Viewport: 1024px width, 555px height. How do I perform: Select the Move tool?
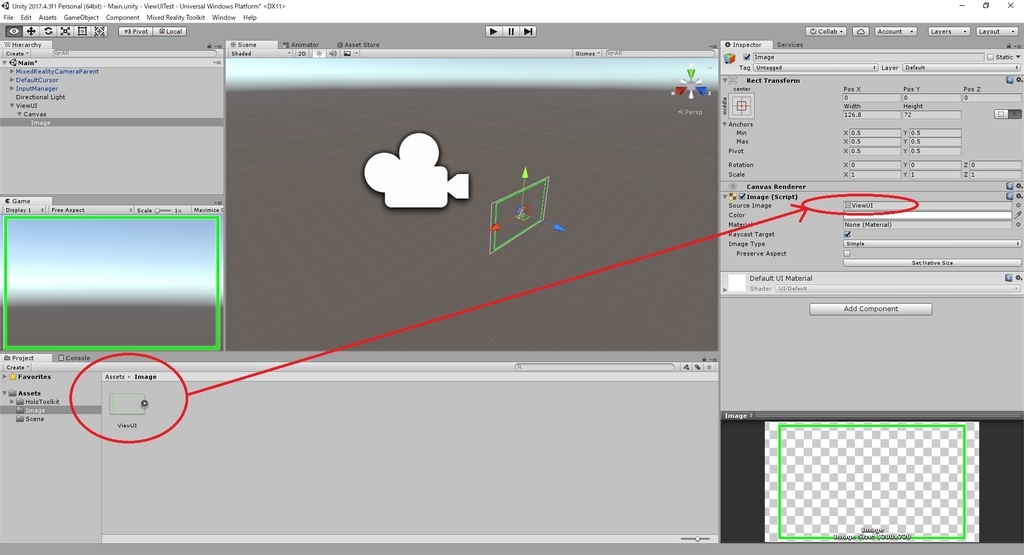31,31
